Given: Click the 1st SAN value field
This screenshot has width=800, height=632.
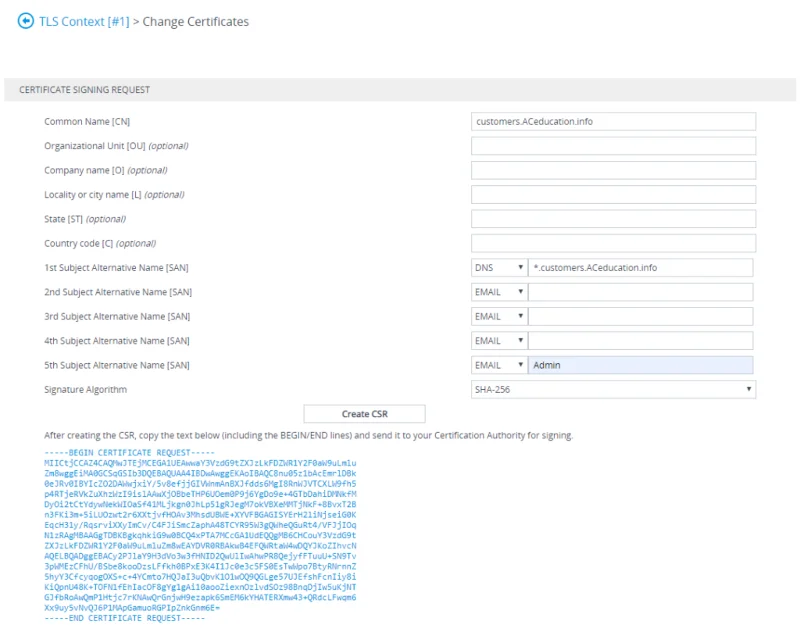Looking at the screenshot, I should (640, 268).
